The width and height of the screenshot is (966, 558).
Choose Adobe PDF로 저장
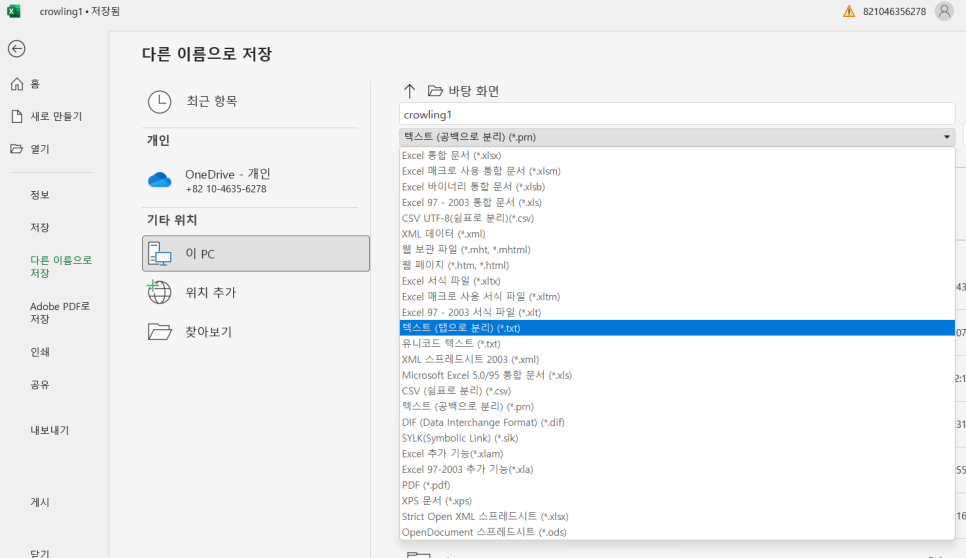point(60,312)
